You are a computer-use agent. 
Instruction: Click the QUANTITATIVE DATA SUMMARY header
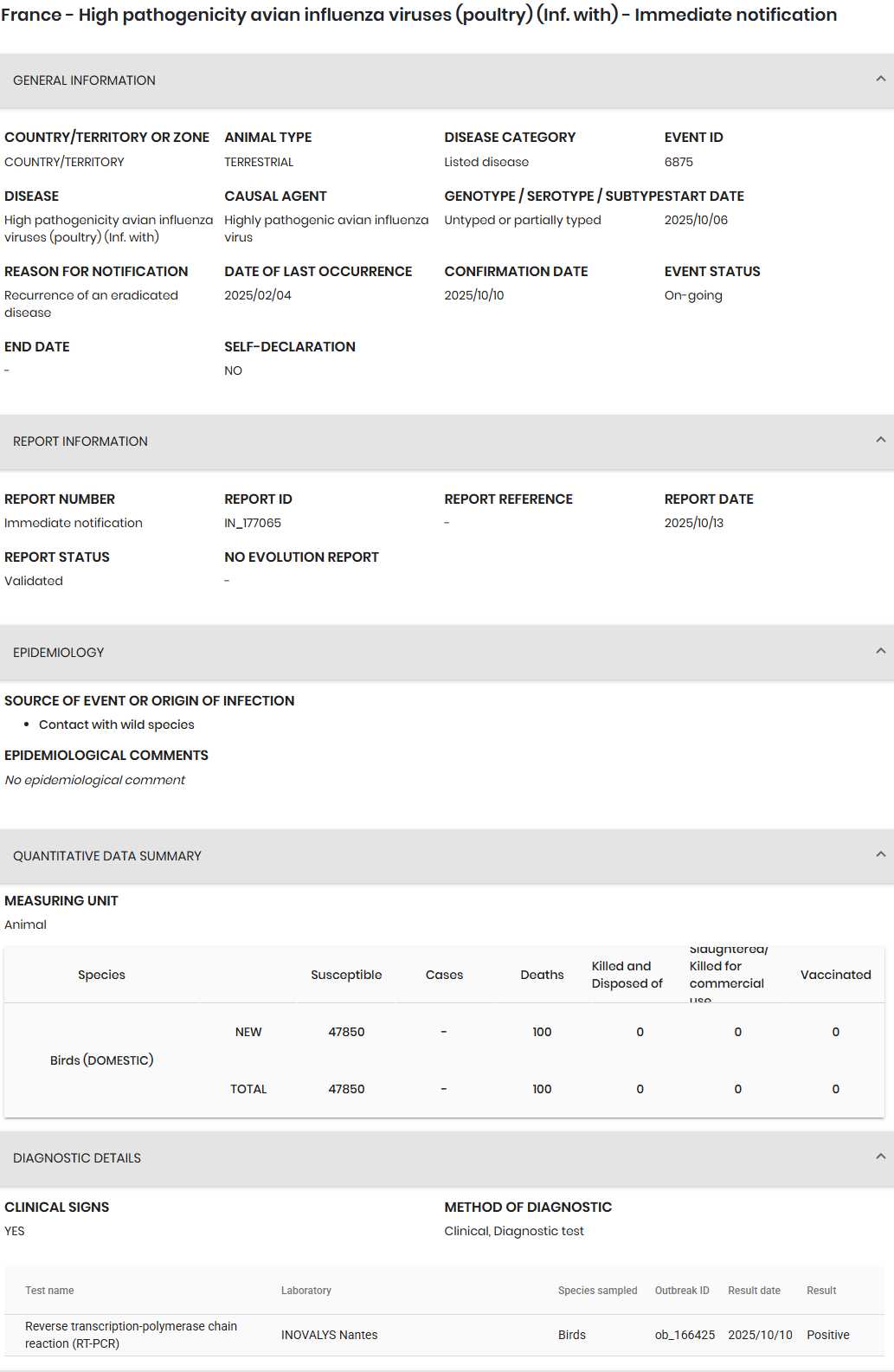click(x=447, y=856)
